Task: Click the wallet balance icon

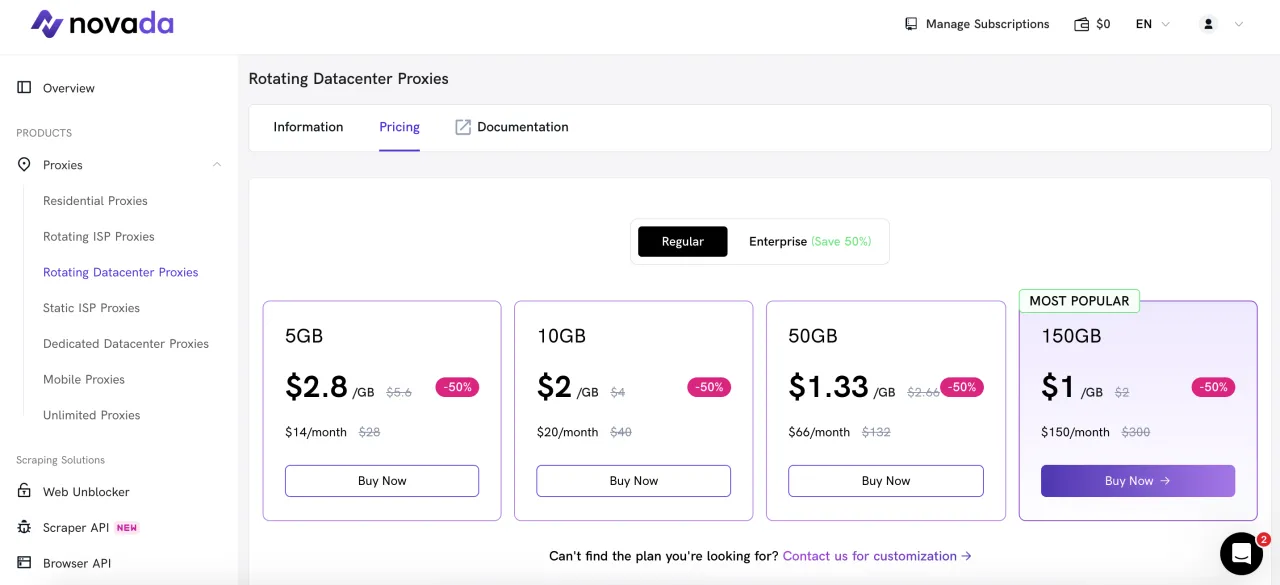Action: pyautogui.click(x=1081, y=24)
